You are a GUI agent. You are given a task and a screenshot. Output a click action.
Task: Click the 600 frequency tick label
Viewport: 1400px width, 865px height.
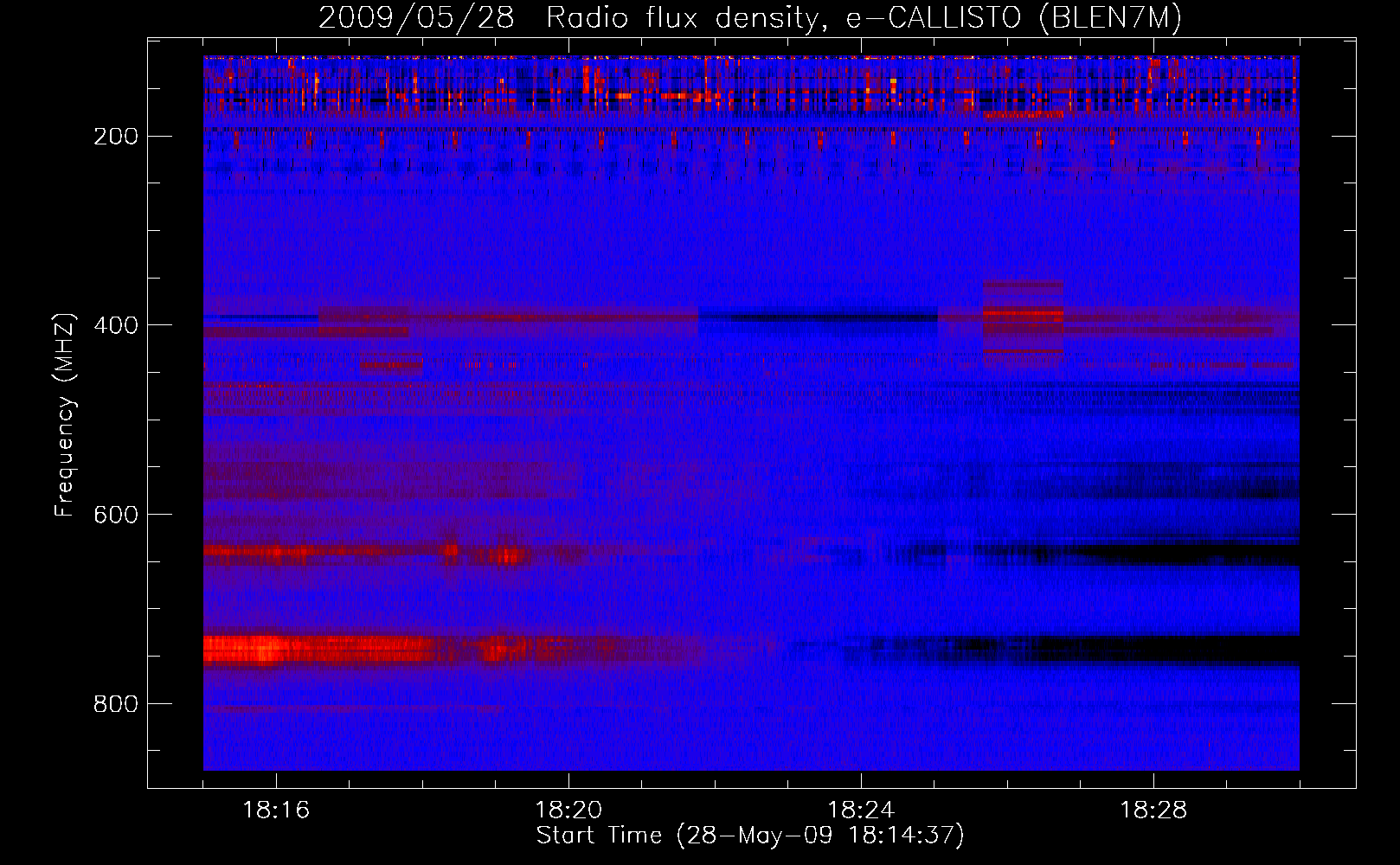(116, 515)
